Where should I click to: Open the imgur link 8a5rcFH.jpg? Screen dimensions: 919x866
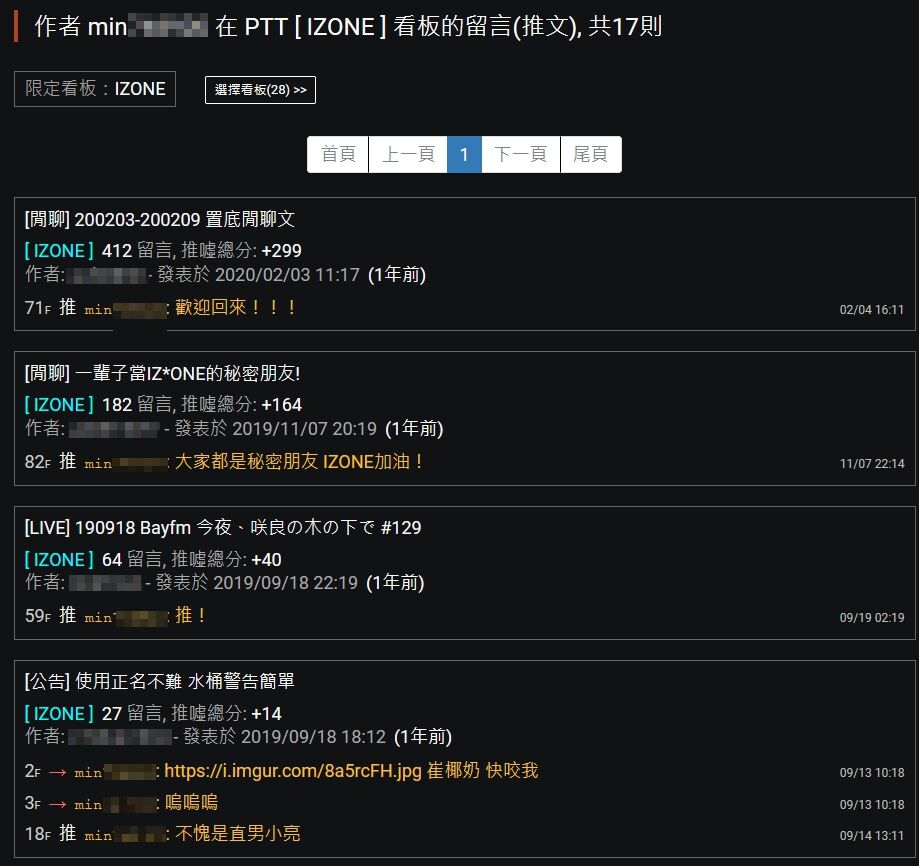pos(293,770)
